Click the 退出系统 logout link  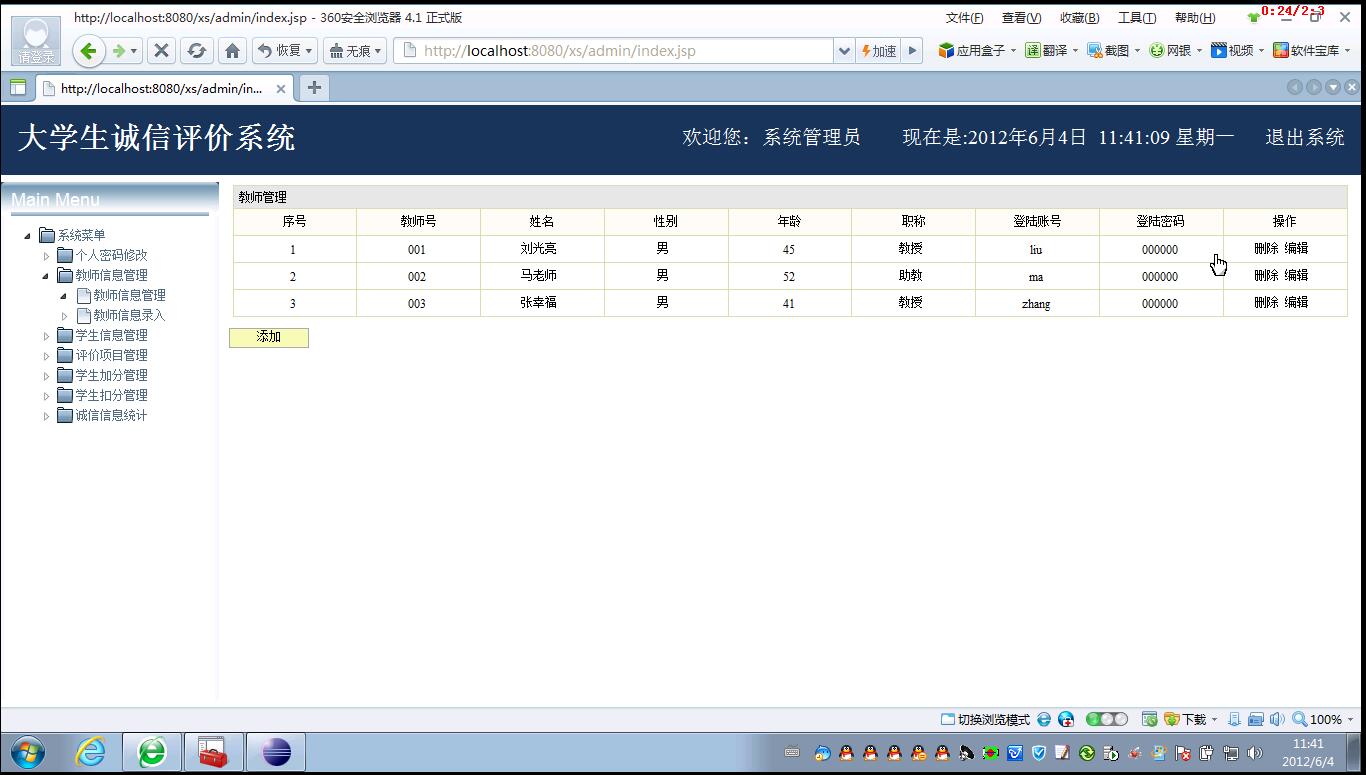pyautogui.click(x=1305, y=137)
